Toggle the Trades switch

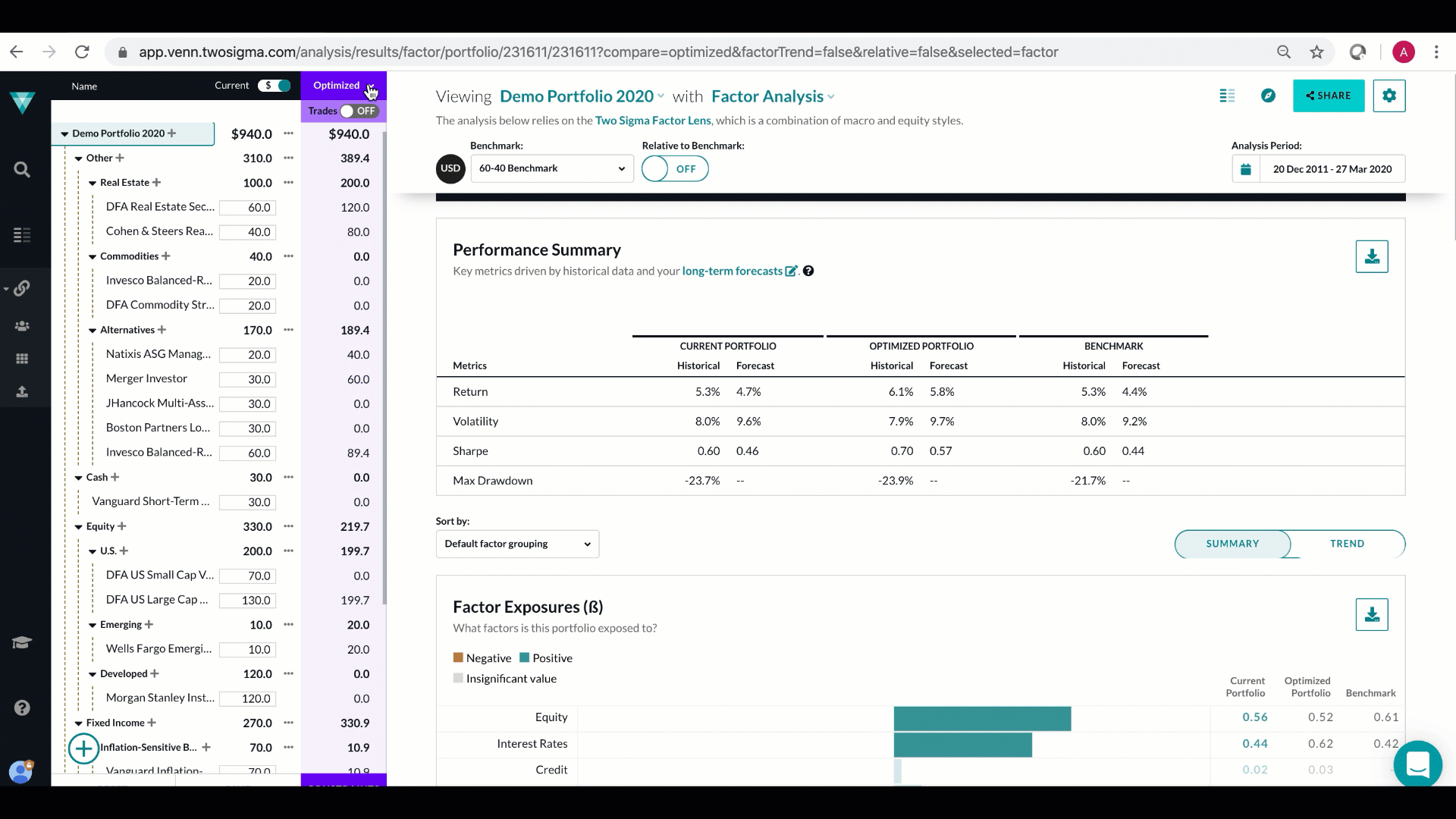click(x=359, y=111)
